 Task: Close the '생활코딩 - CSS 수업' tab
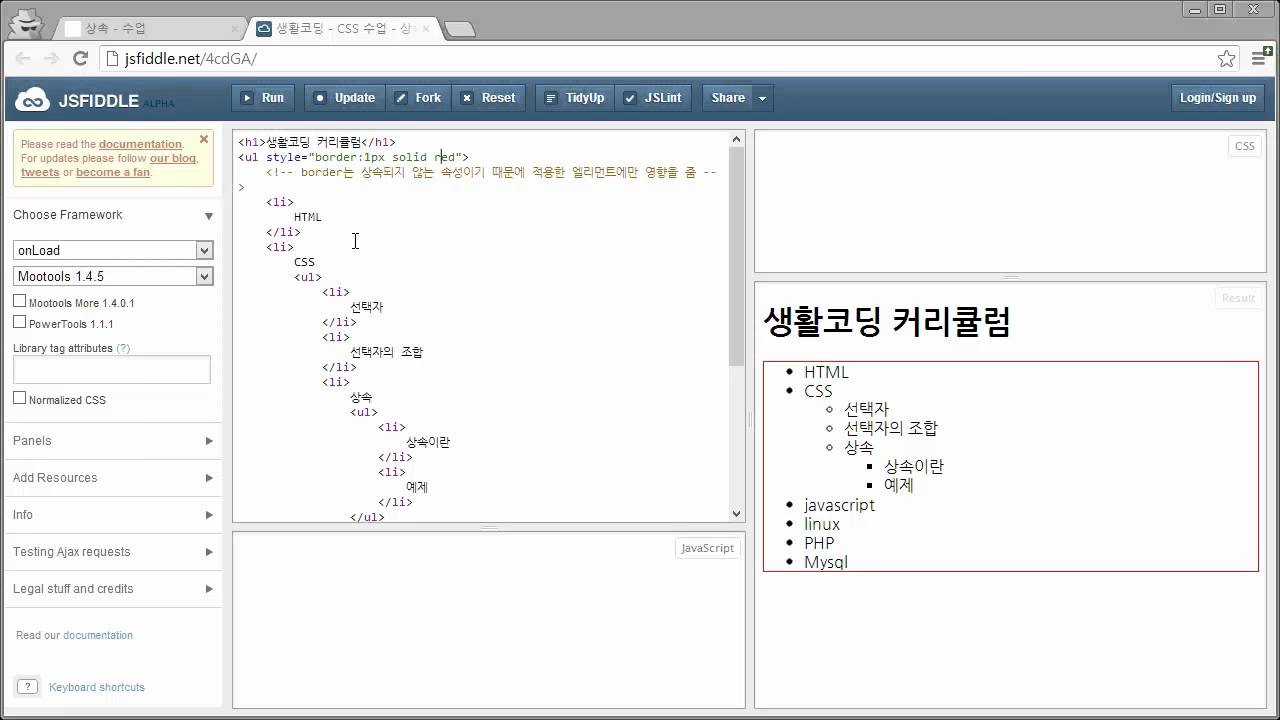coord(425,29)
